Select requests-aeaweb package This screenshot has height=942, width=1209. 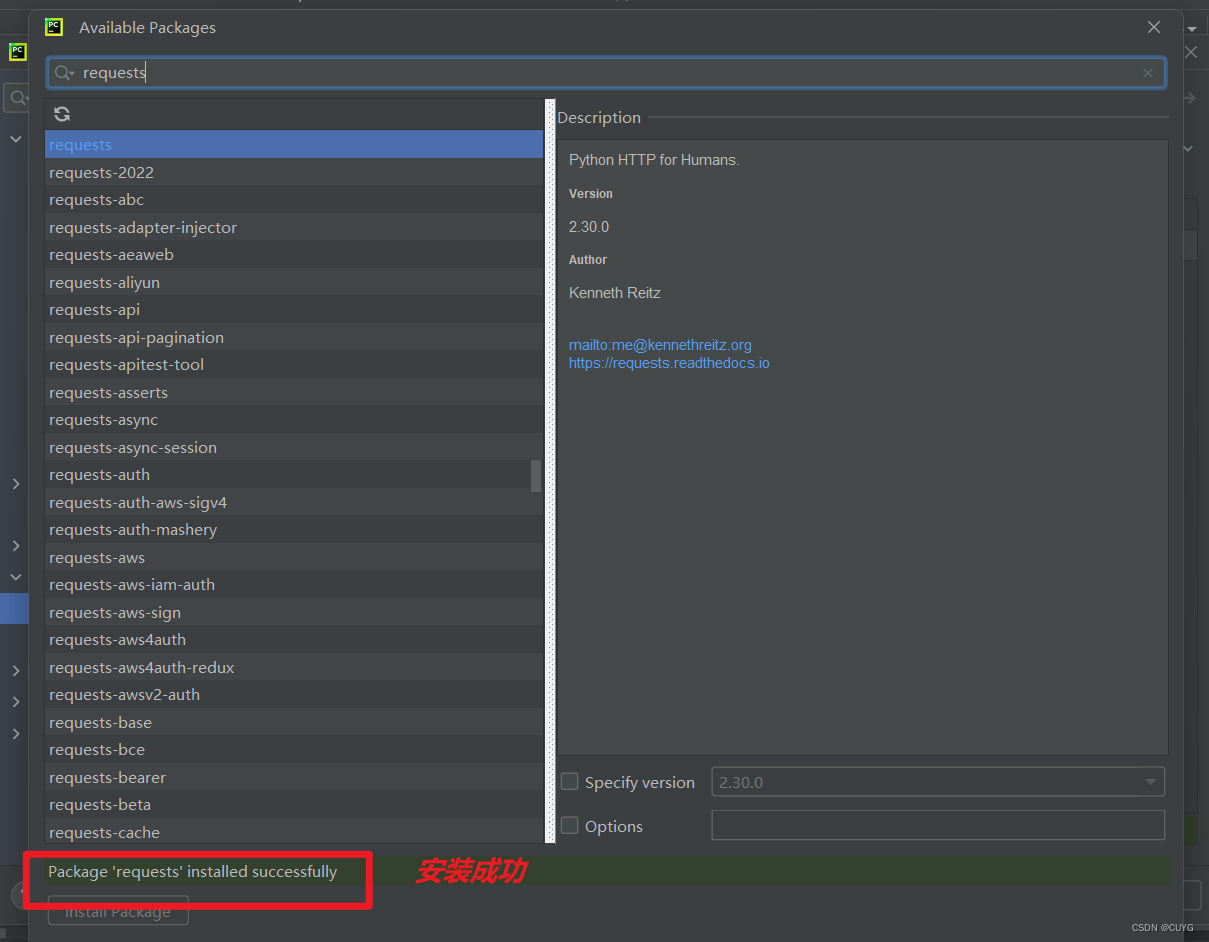294,255
